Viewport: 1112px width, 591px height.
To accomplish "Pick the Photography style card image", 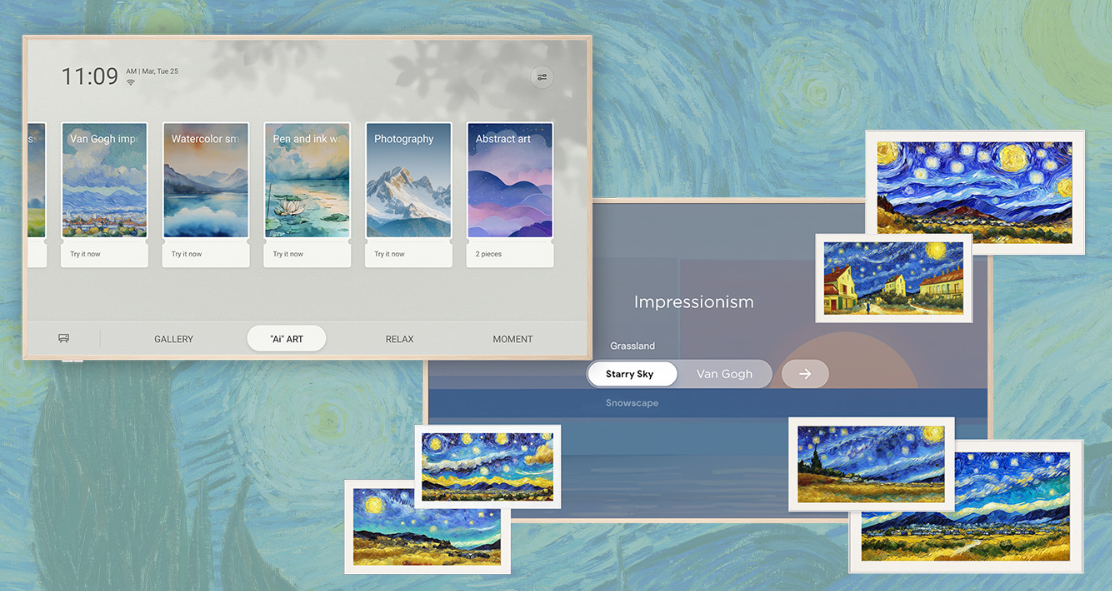I will [x=409, y=180].
